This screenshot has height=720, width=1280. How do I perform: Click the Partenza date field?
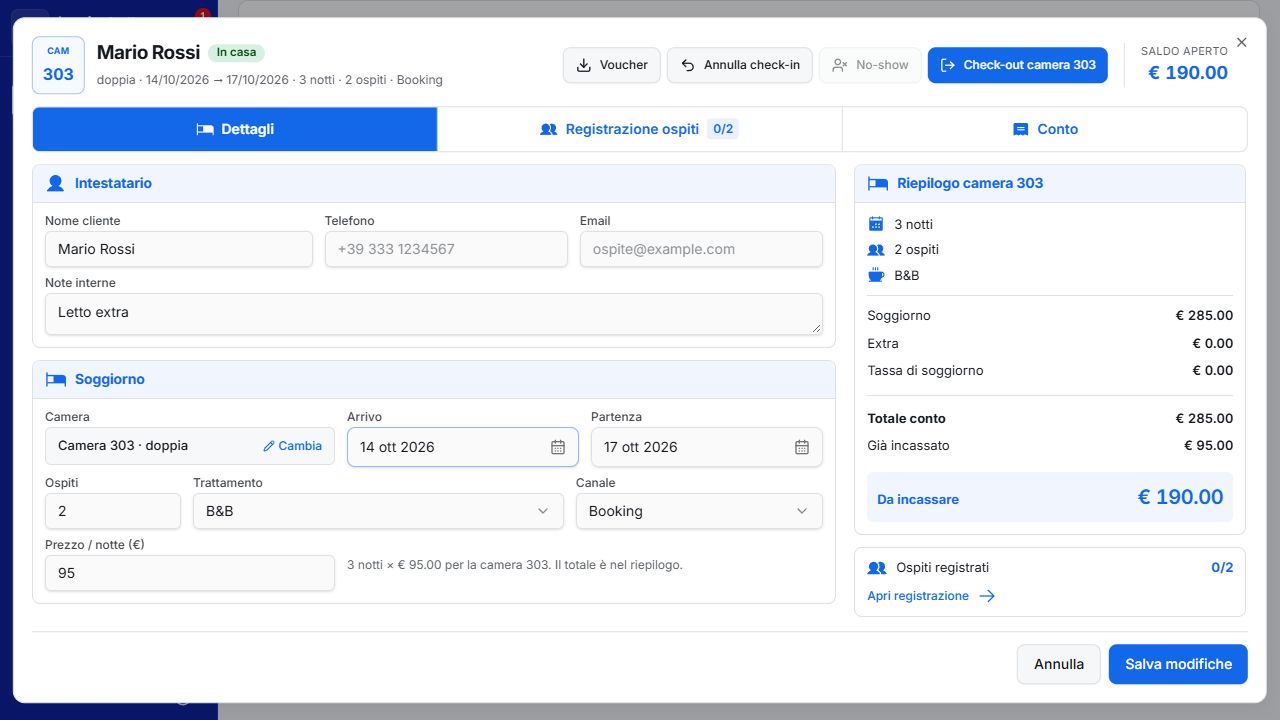click(707, 447)
